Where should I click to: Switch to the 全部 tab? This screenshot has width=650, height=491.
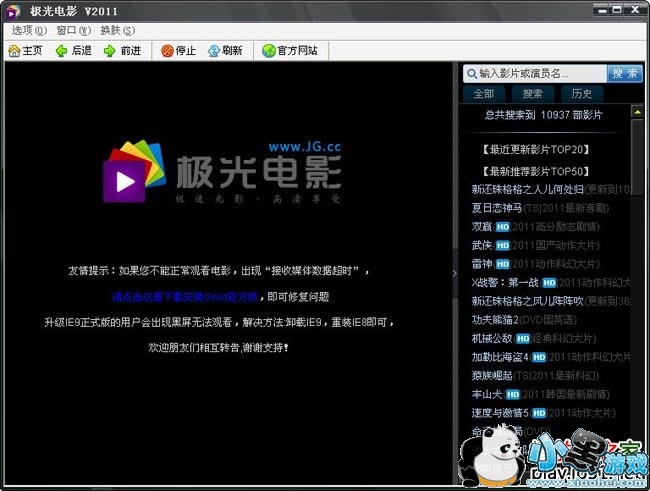click(484, 94)
